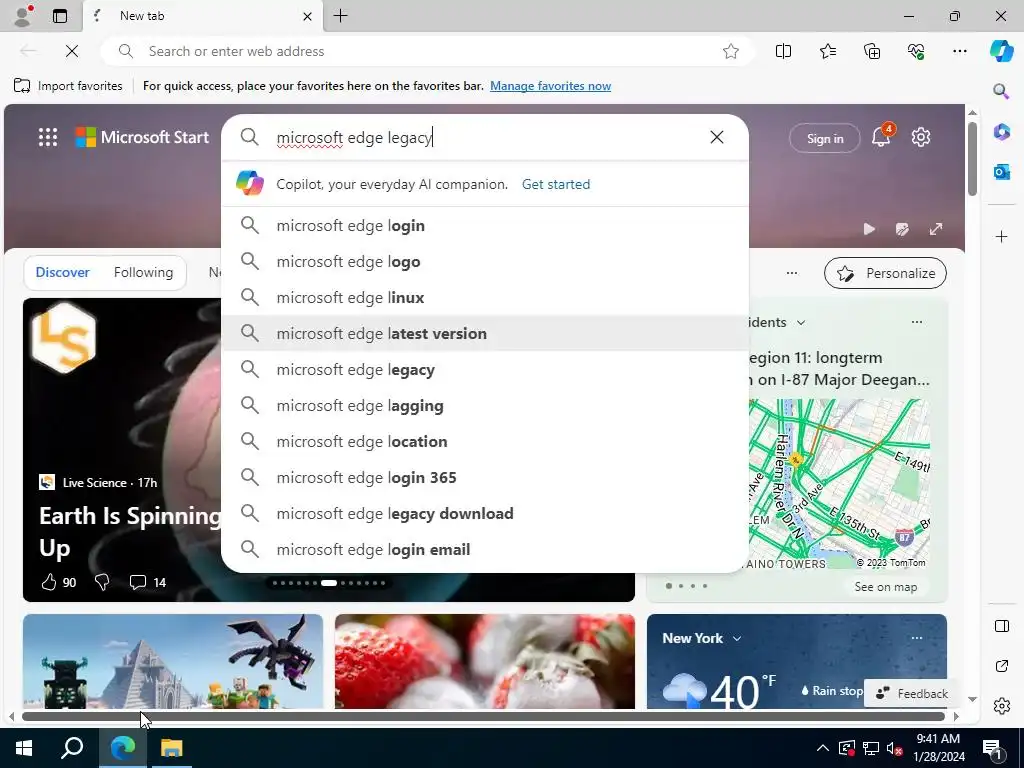Add a sidebar app with plus

point(1001,236)
